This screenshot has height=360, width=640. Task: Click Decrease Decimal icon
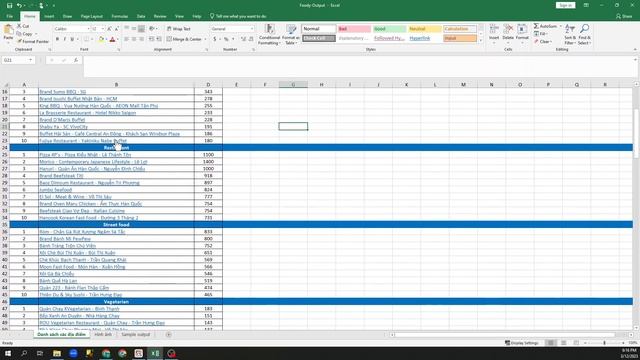[251, 40]
